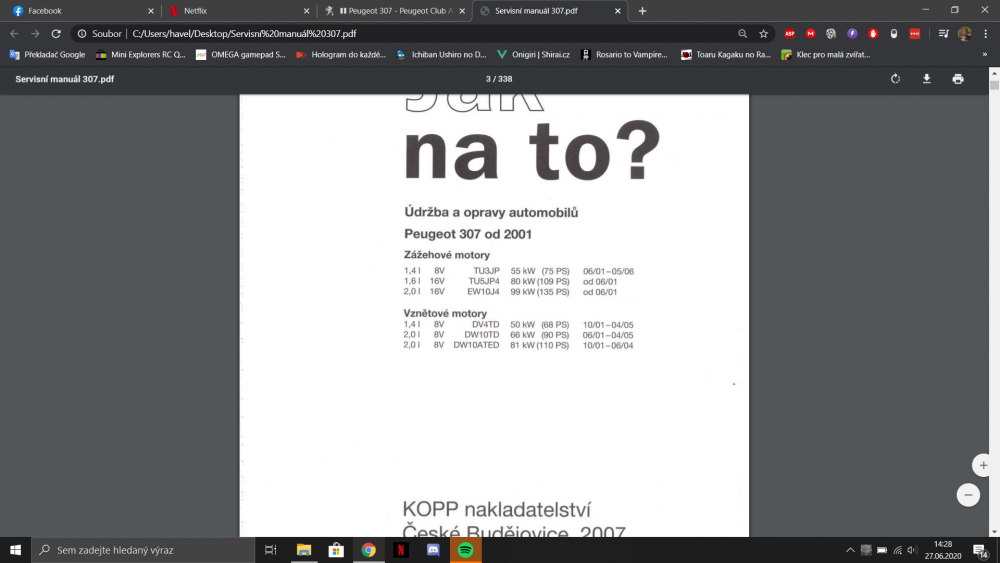Screen dimensions: 1000x563
Task: Rotate the PDF page clockwise
Action: coord(895,79)
